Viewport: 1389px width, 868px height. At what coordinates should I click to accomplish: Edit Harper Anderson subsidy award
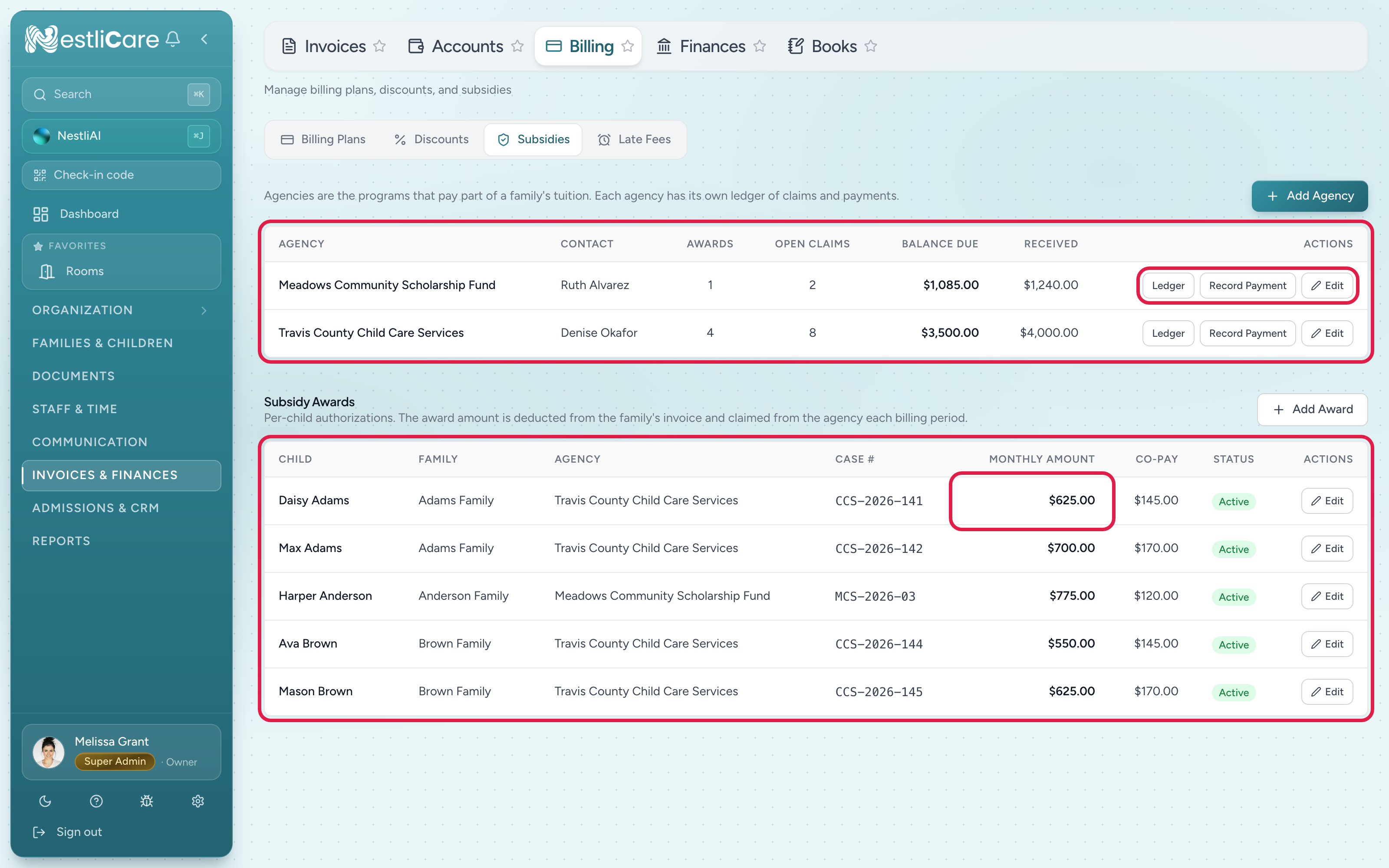coord(1327,596)
